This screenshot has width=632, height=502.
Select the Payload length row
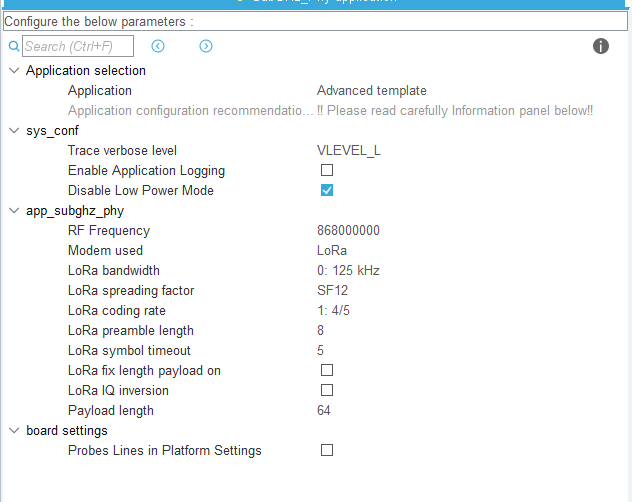pyautogui.click(x=111, y=410)
